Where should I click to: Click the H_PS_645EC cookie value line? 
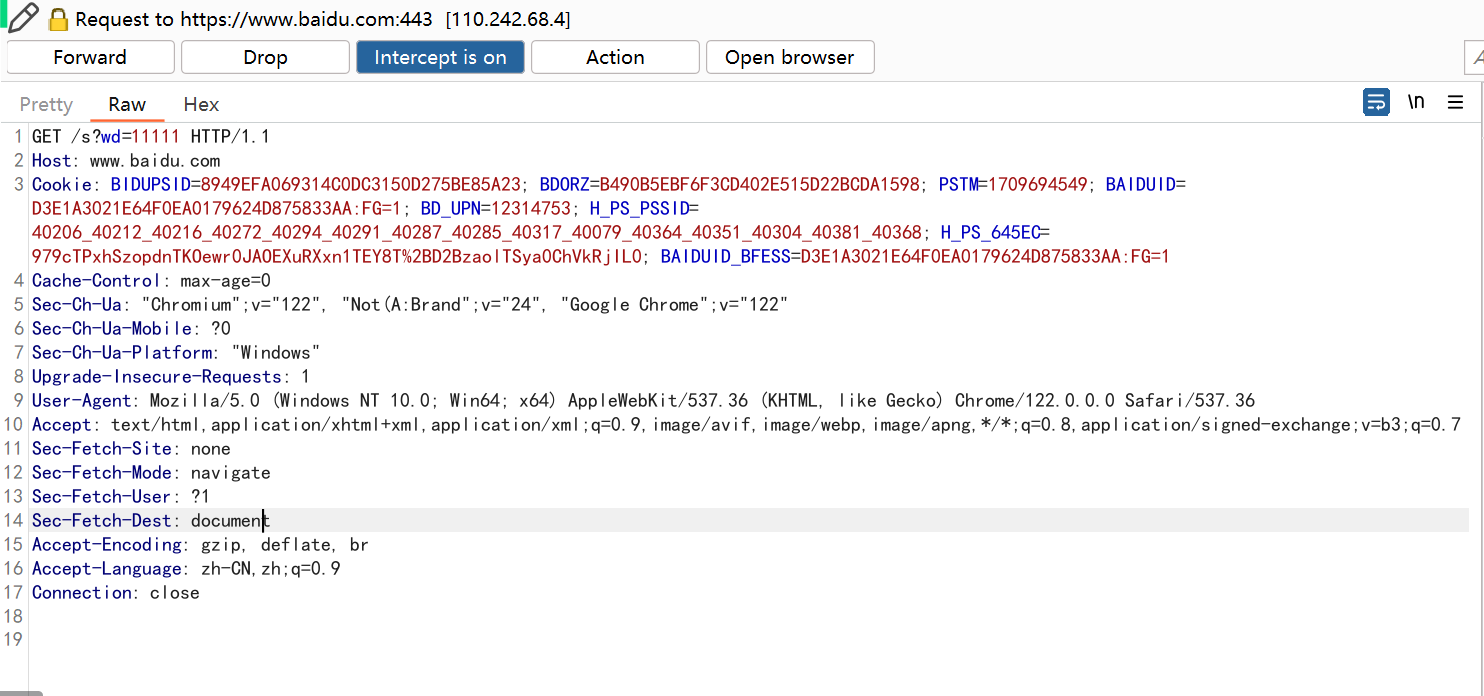[x=337, y=257]
